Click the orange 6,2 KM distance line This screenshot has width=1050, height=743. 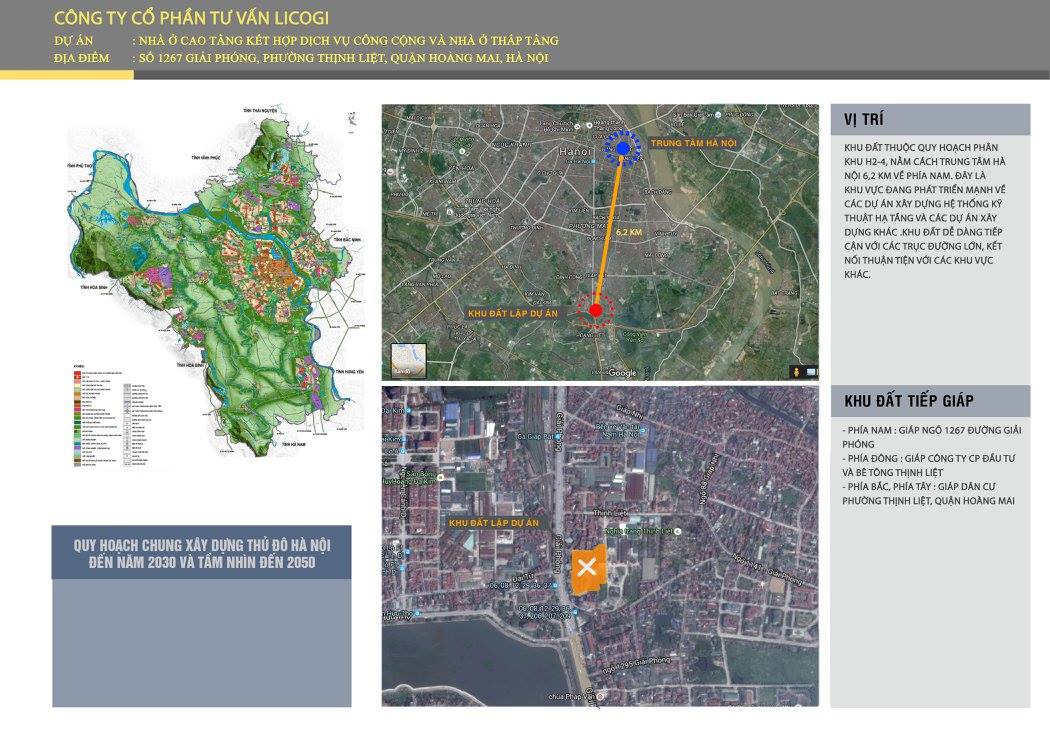pyautogui.click(x=609, y=230)
